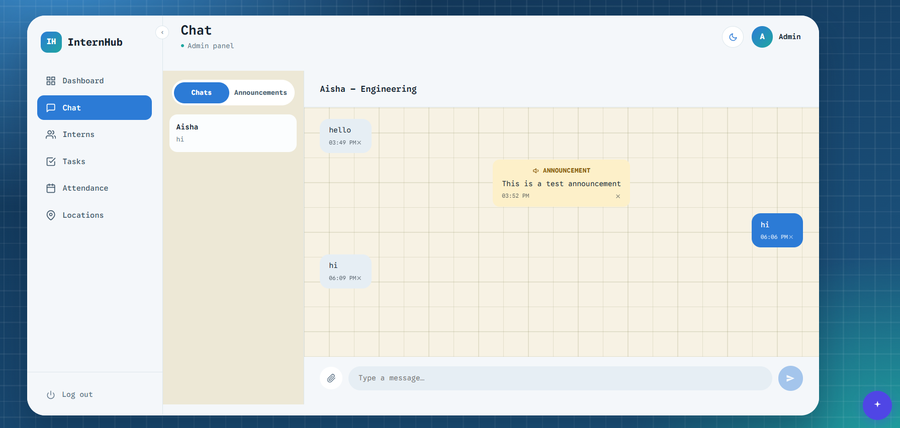Click the Chat bubble icon in sidebar

pyautogui.click(x=51, y=108)
